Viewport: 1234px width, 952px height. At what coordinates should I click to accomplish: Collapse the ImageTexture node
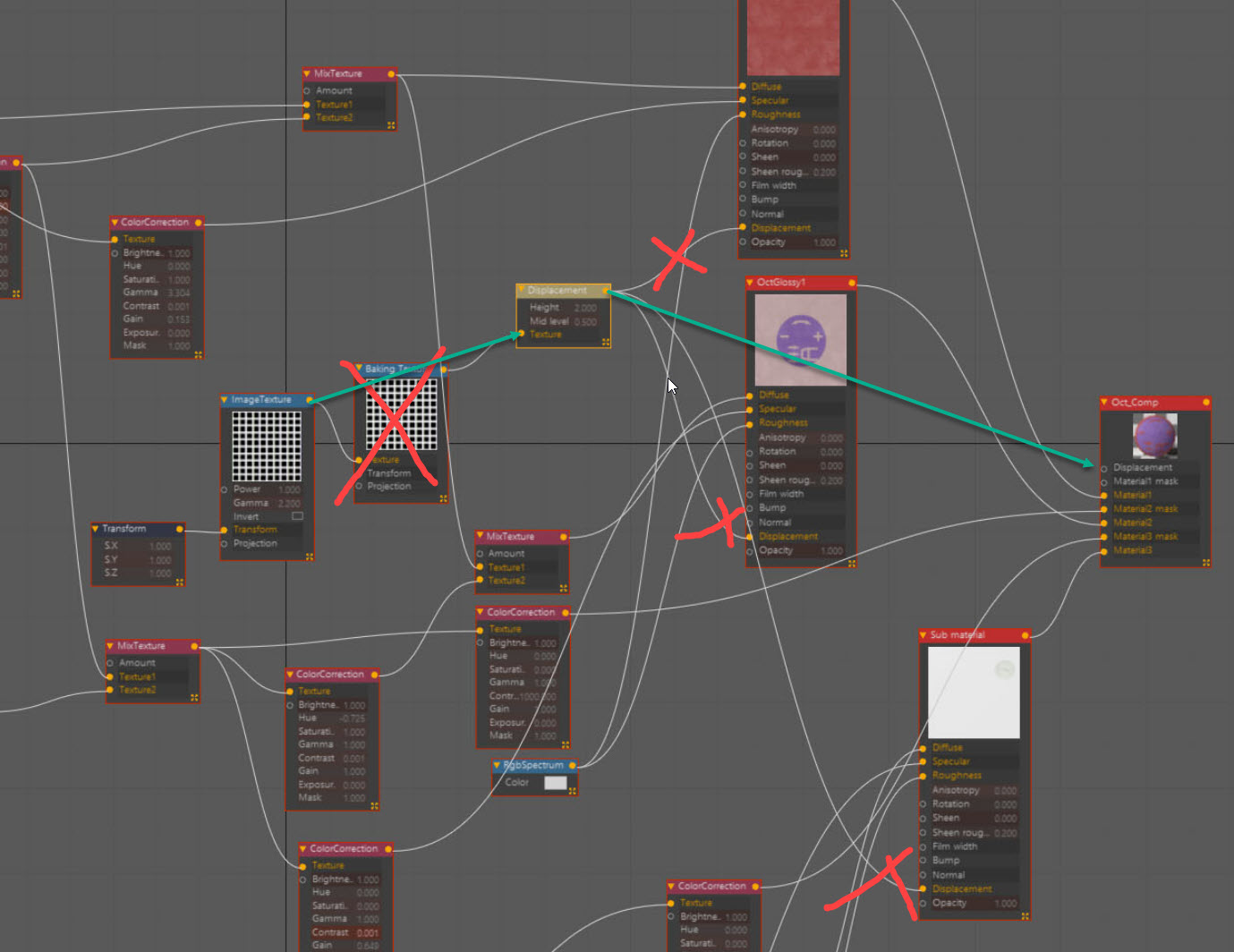tap(225, 400)
